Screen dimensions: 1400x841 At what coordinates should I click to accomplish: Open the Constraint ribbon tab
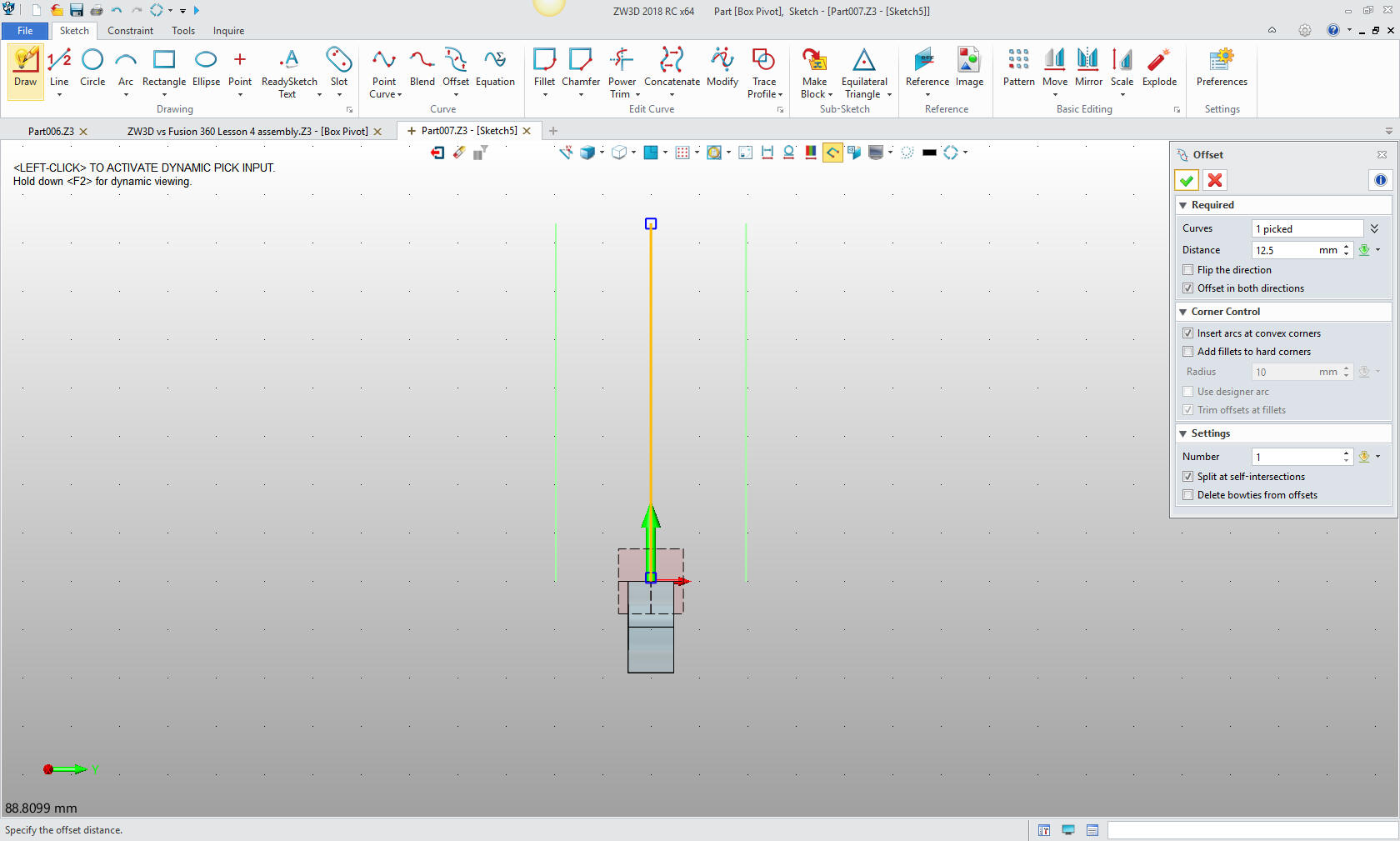click(130, 31)
